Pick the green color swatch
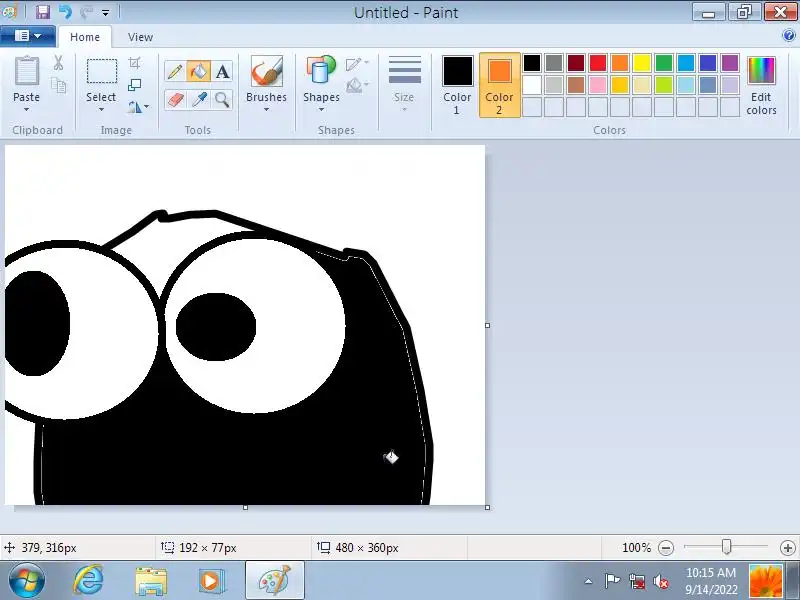The height and width of the screenshot is (600, 800). coord(664,63)
